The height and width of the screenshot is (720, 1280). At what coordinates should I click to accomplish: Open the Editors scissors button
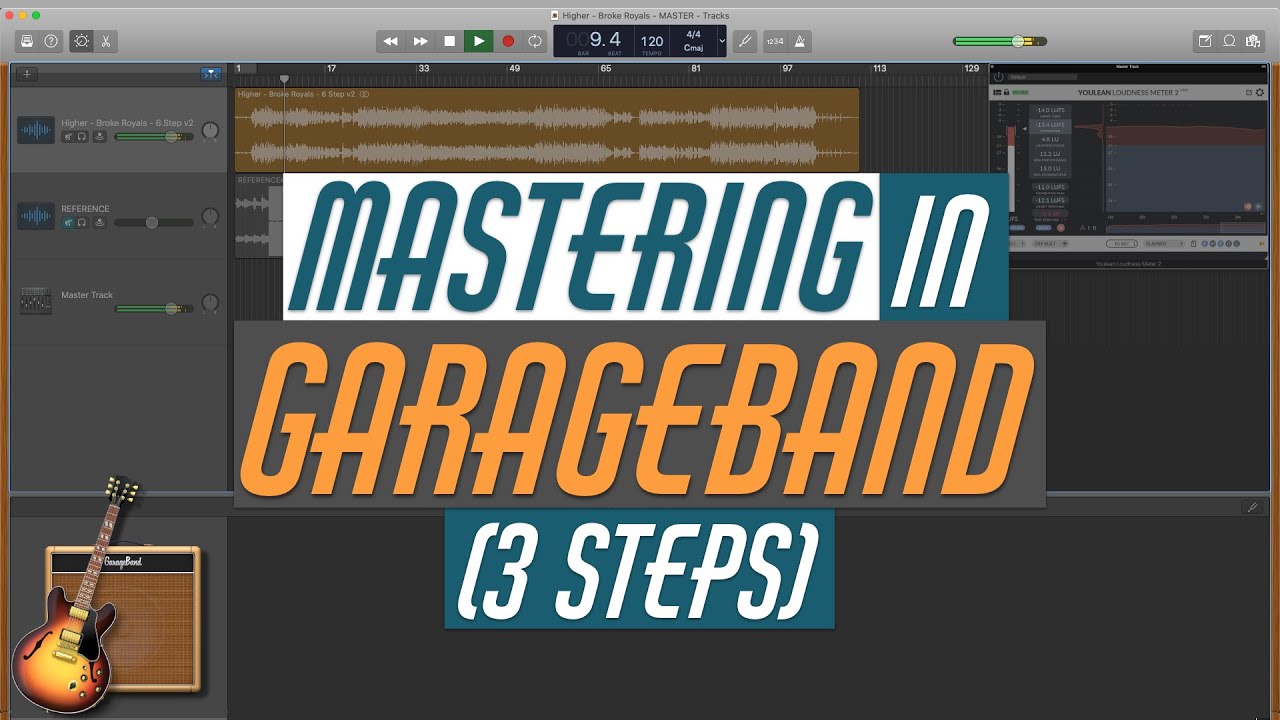(x=105, y=41)
